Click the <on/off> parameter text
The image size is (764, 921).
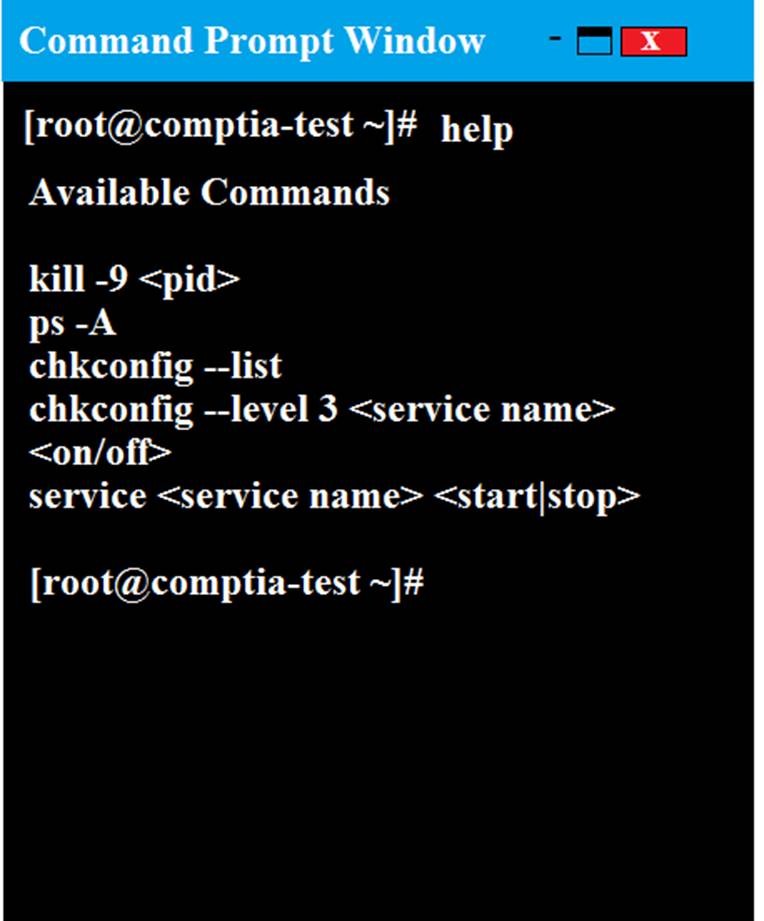click(x=100, y=452)
